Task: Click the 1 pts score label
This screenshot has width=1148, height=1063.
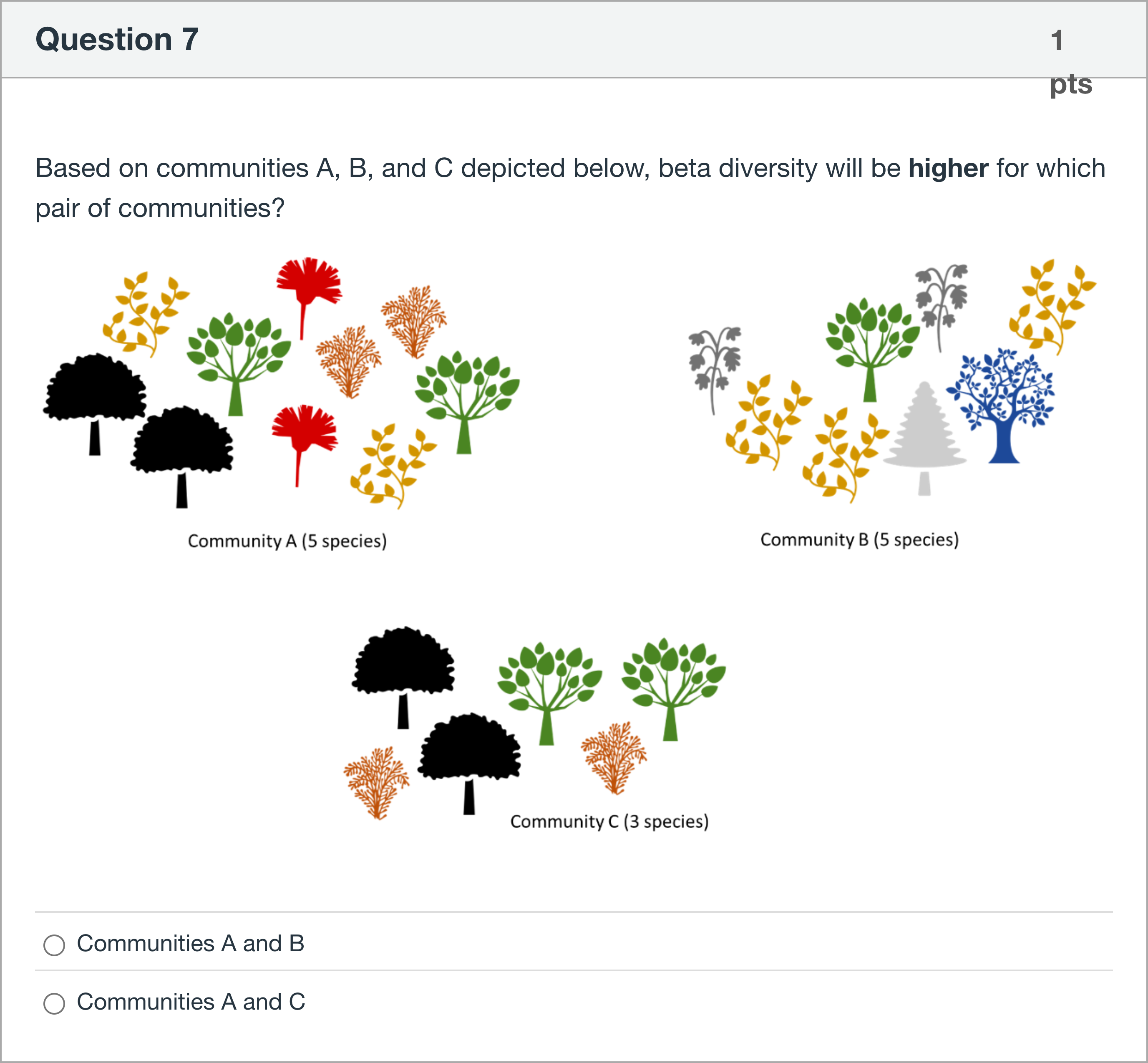Action: pos(1071,62)
